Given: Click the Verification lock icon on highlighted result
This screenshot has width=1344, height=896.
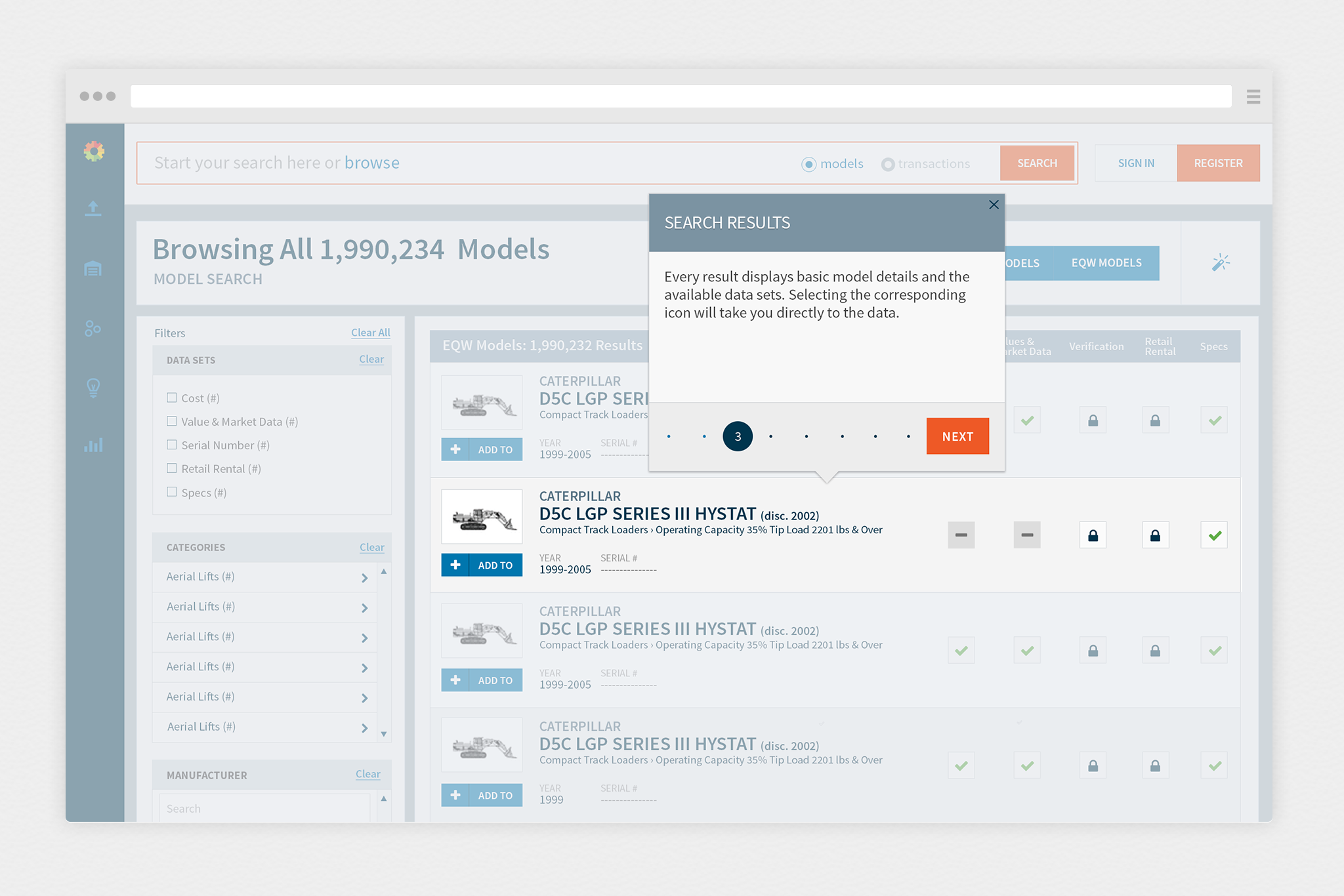Looking at the screenshot, I should [1093, 535].
